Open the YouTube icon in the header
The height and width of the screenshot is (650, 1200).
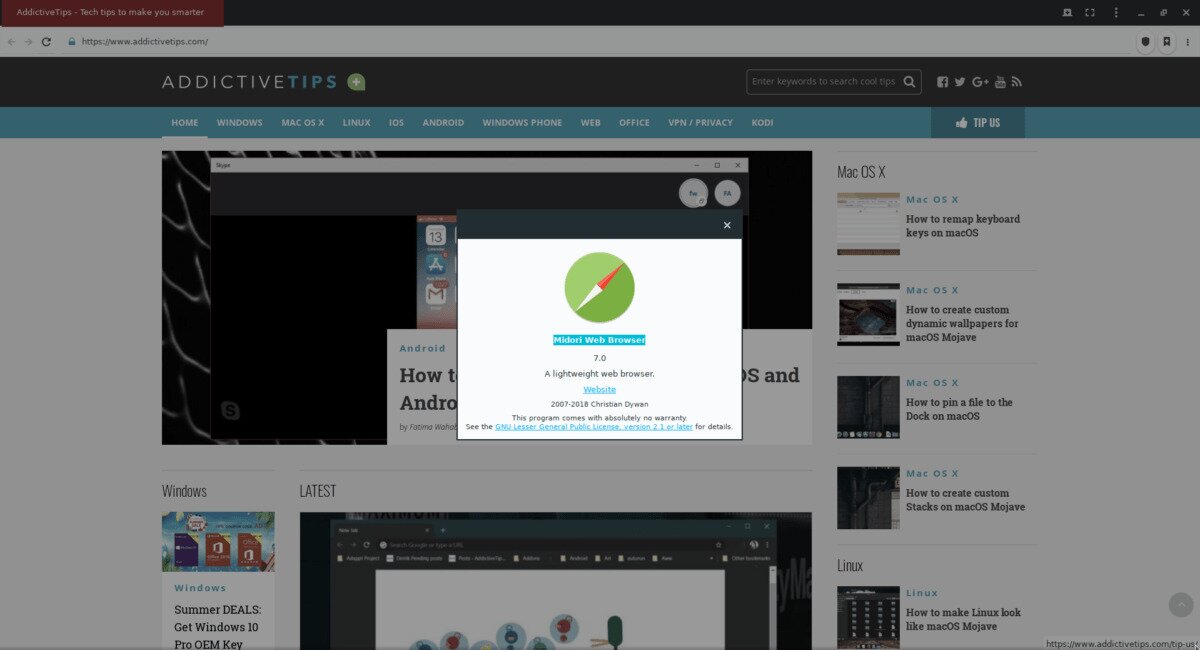(1000, 82)
